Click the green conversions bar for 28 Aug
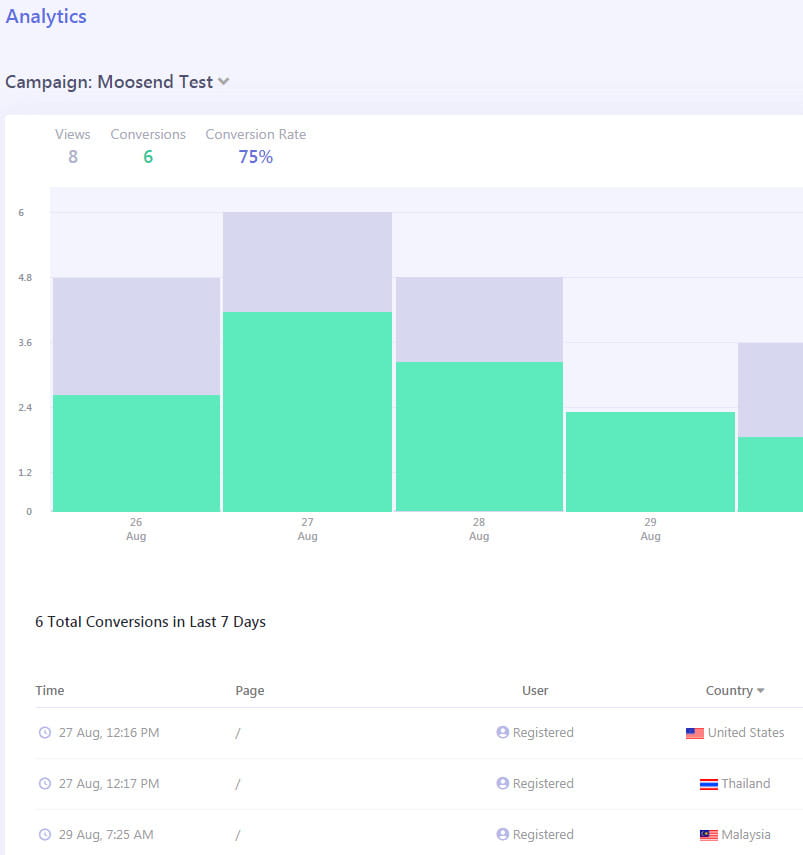This screenshot has height=855, width=803. click(479, 437)
